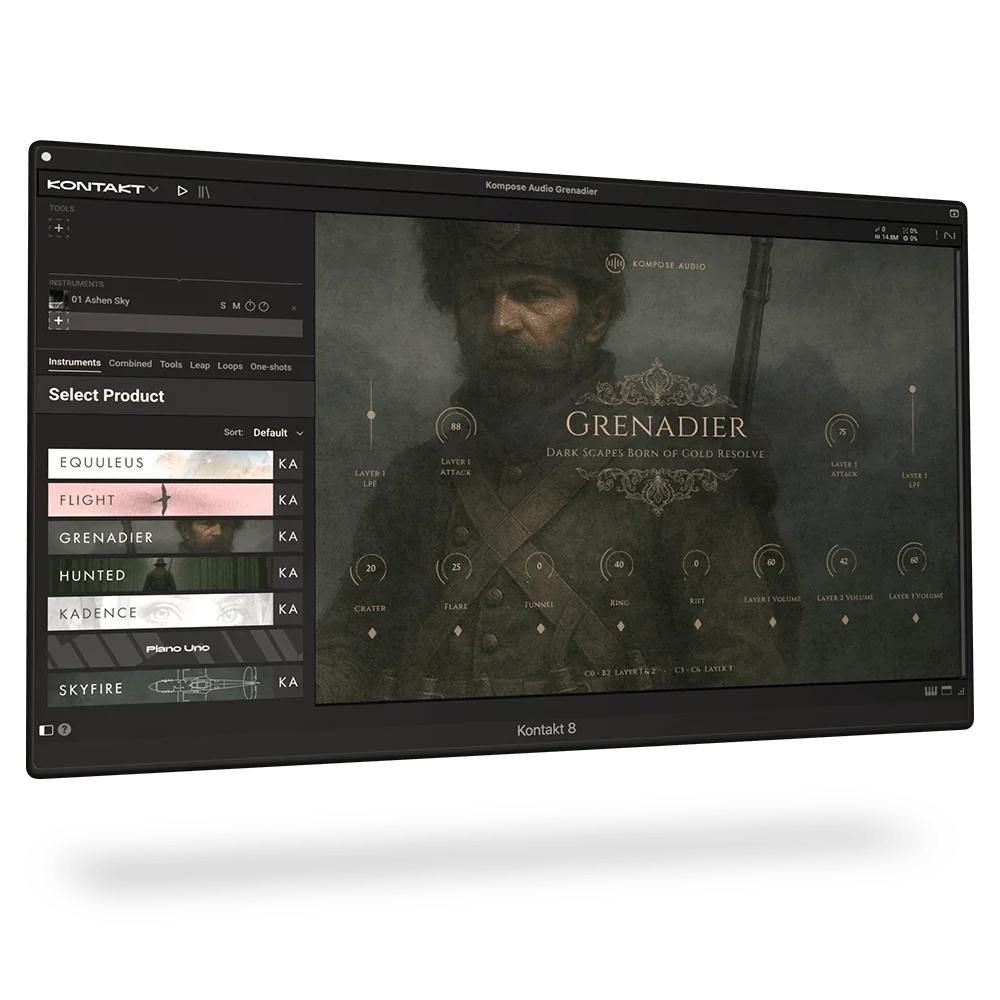This screenshot has width=1000, height=1000.
Task: Click the Tunnel knob showing 0
Action: click(539, 566)
